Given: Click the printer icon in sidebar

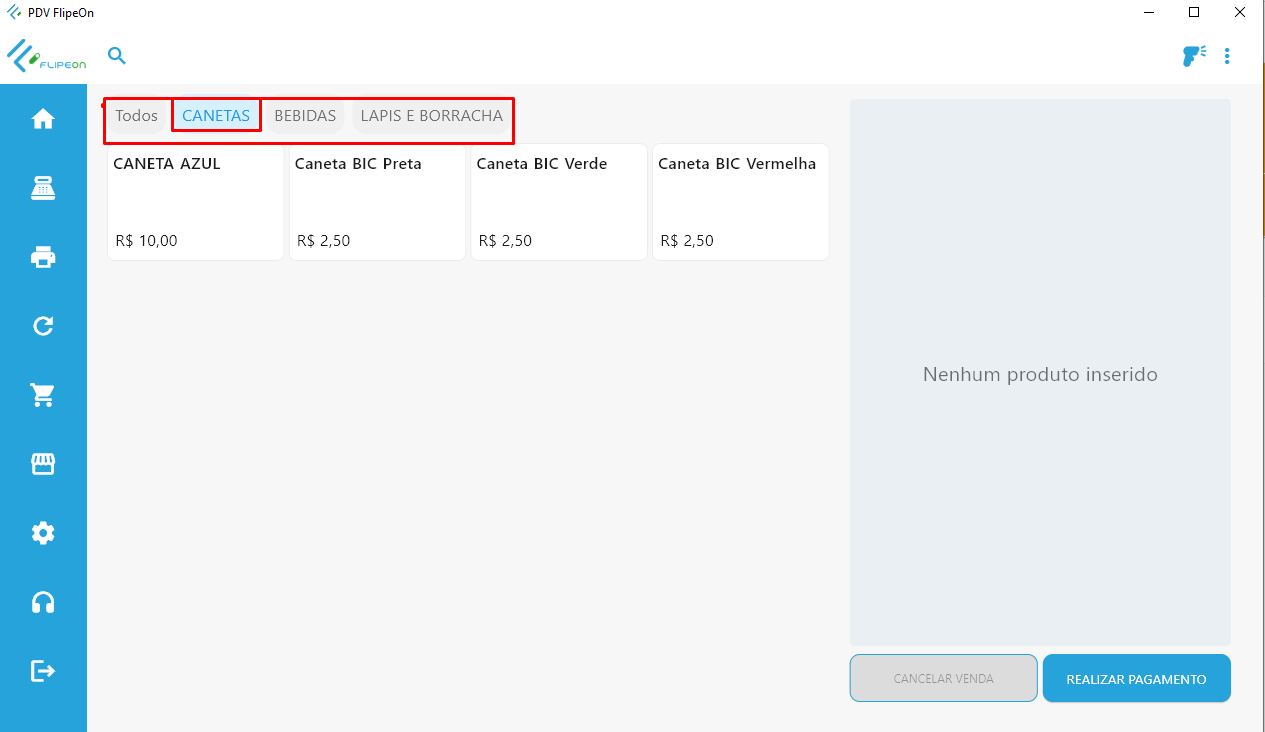Looking at the screenshot, I should pyautogui.click(x=43, y=258).
